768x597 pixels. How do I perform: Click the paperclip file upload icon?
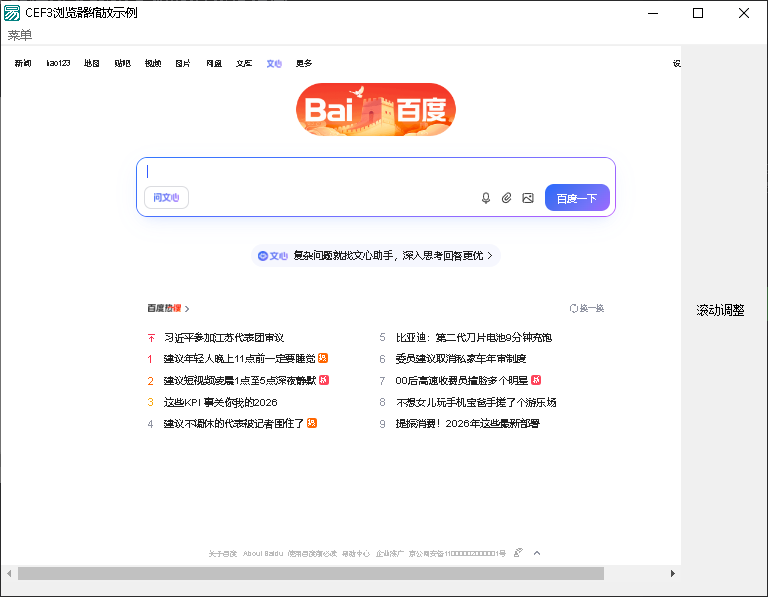pyautogui.click(x=507, y=198)
